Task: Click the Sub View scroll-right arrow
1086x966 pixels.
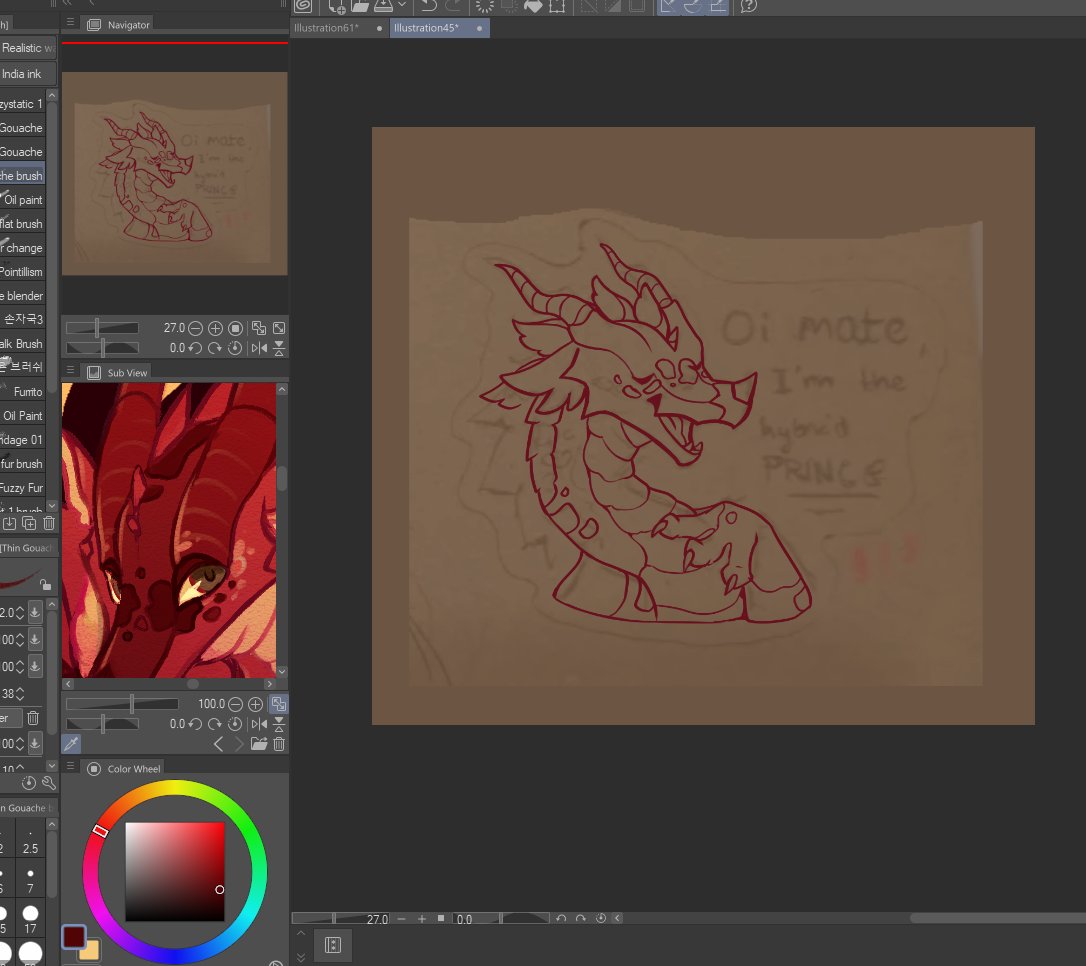Action: (269, 683)
